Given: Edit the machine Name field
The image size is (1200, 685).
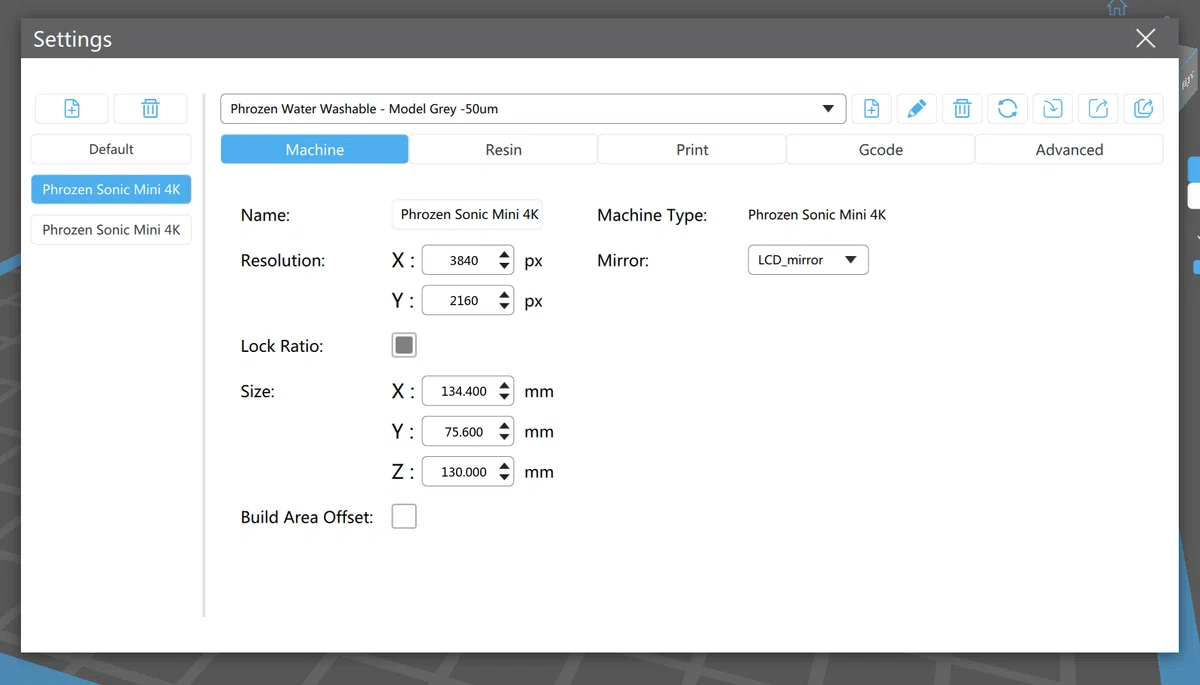Looking at the screenshot, I should pos(467,214).
